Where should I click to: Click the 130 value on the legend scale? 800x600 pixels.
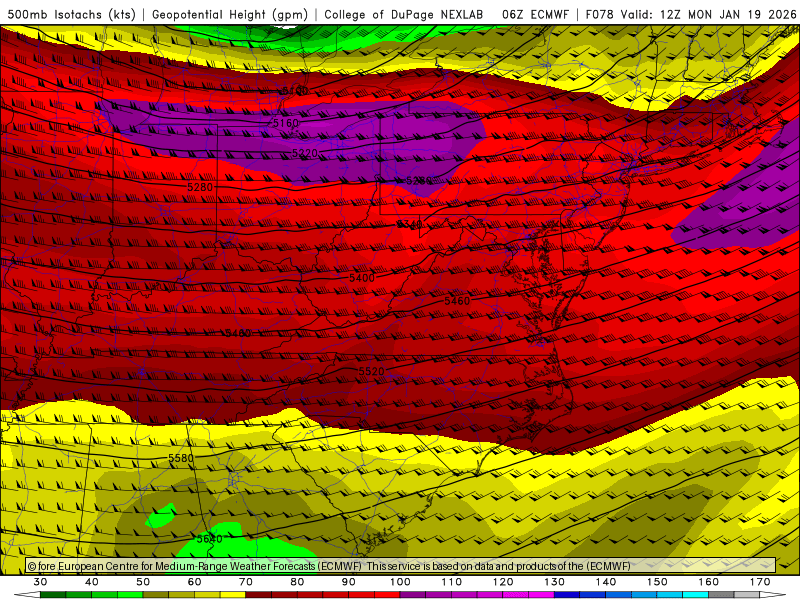coord(555,582)
